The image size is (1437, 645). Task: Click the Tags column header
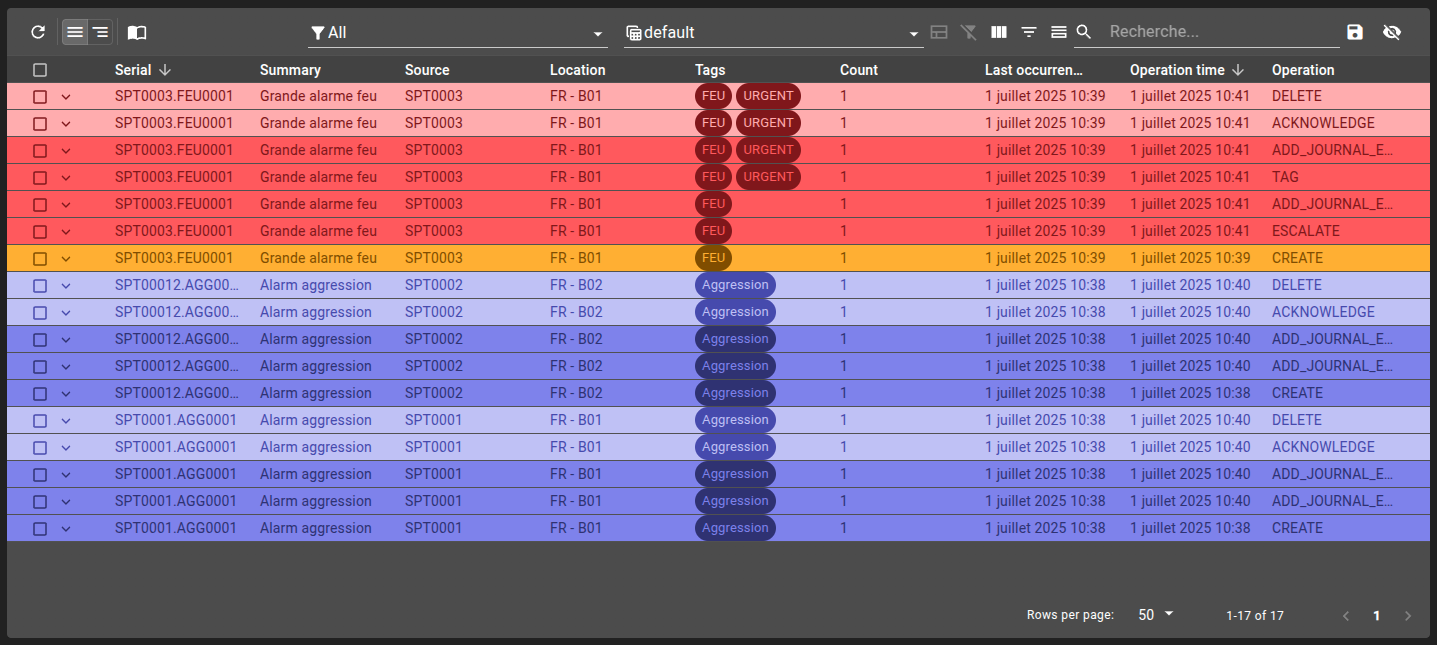pos(710,70)
